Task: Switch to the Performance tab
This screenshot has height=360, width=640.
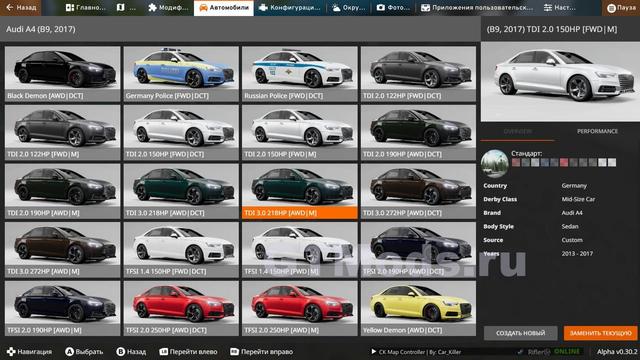Action: [x=597, y=131]
